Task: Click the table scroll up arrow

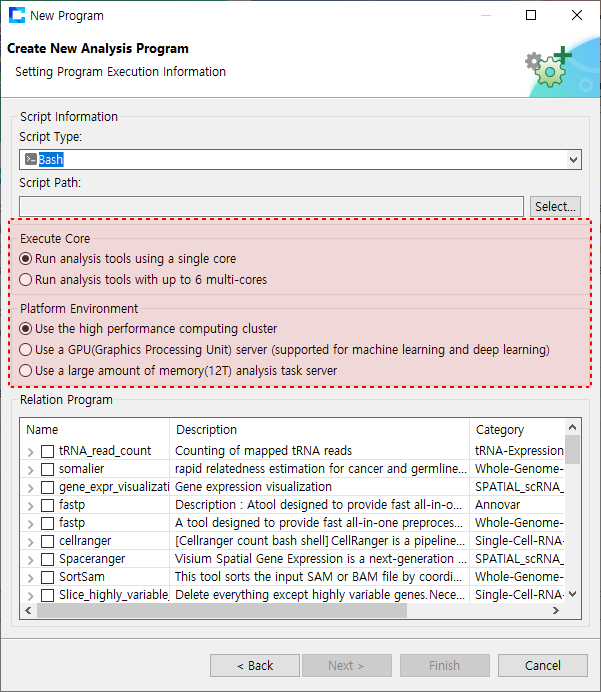Action: point(572,427)
